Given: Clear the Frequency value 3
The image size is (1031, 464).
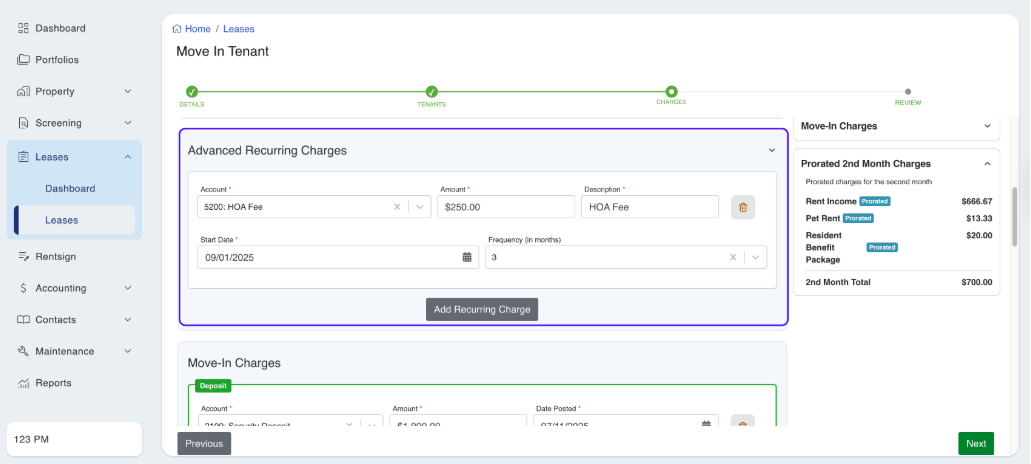Looking at the screenshot, I should point(733,257).
